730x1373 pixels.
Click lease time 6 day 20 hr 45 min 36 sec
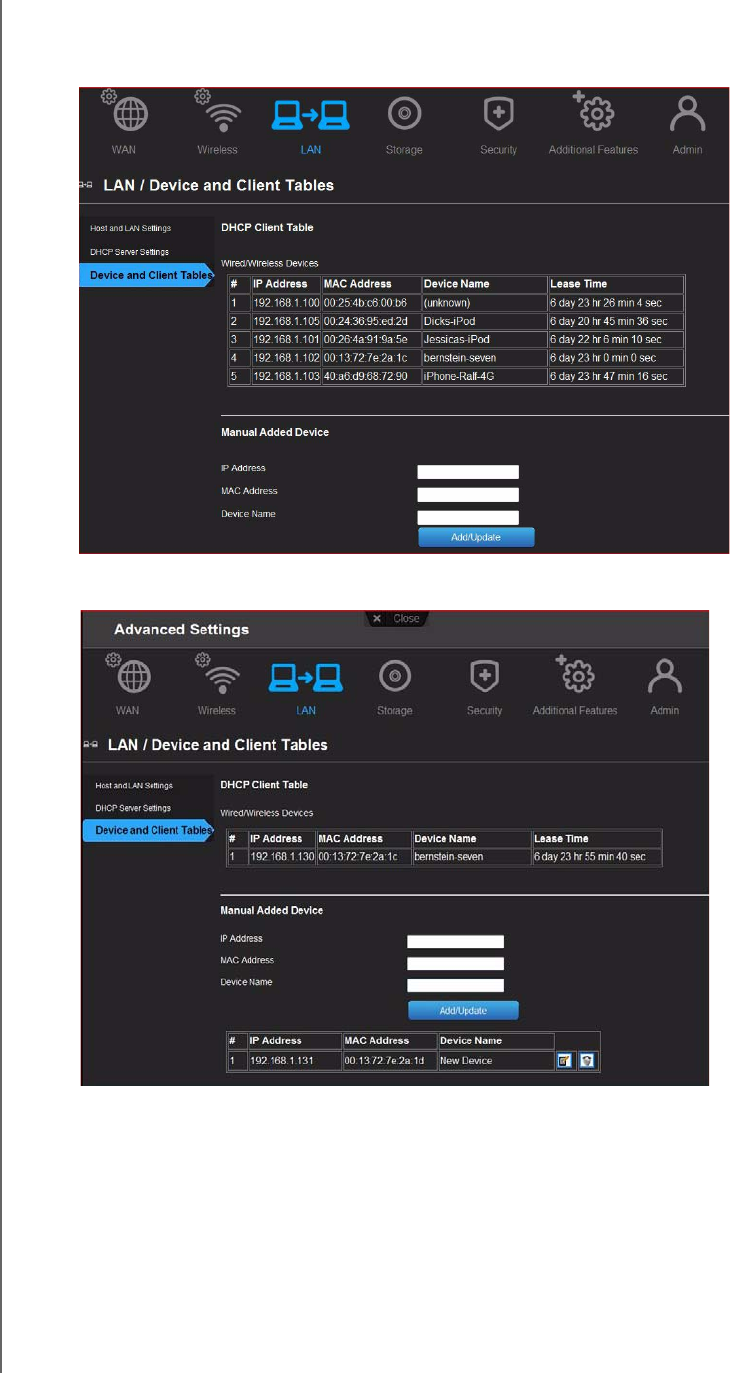616,321
